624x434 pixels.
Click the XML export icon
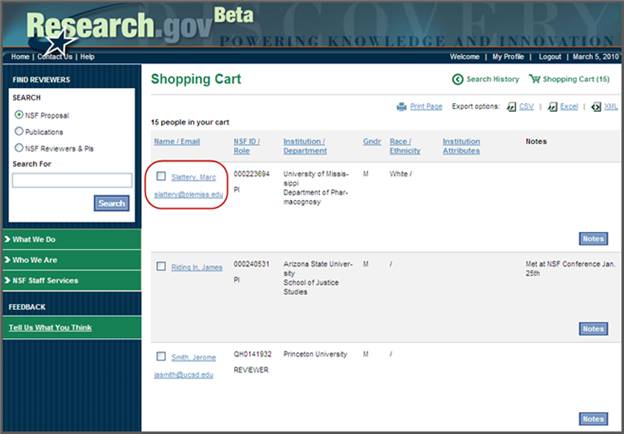point(595,106)
